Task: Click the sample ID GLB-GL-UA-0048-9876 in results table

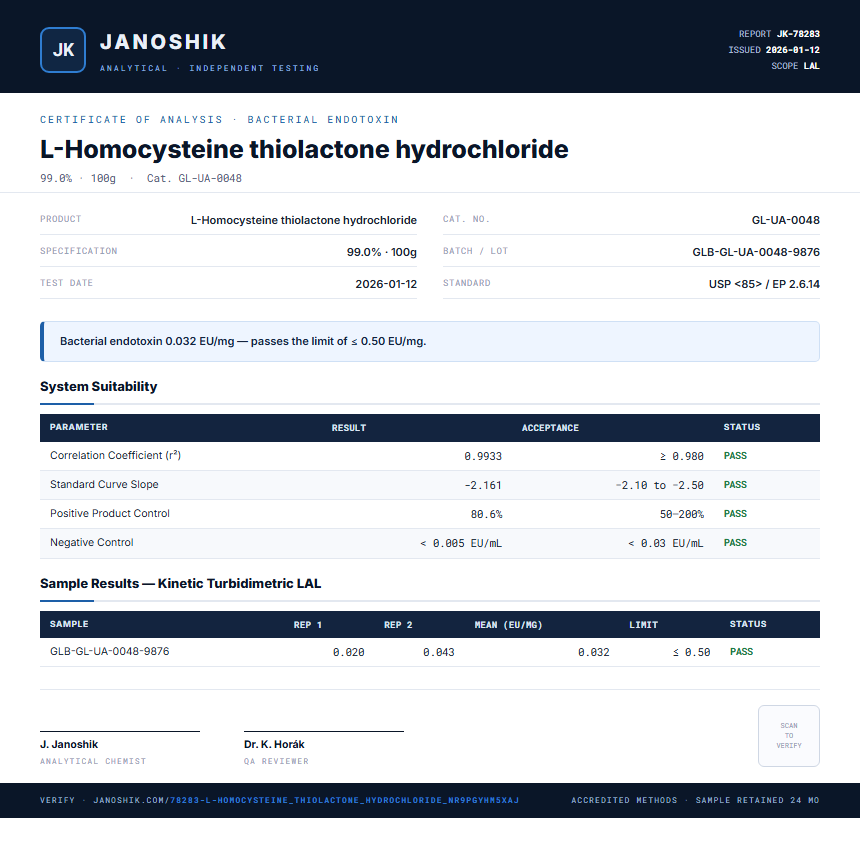Action: click(x=110, y=651)
